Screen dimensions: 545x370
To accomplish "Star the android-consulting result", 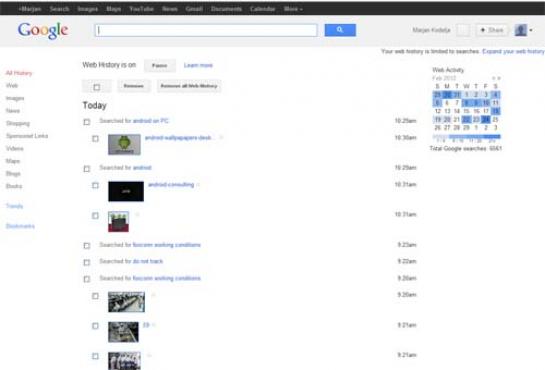I will pos(198,184).
